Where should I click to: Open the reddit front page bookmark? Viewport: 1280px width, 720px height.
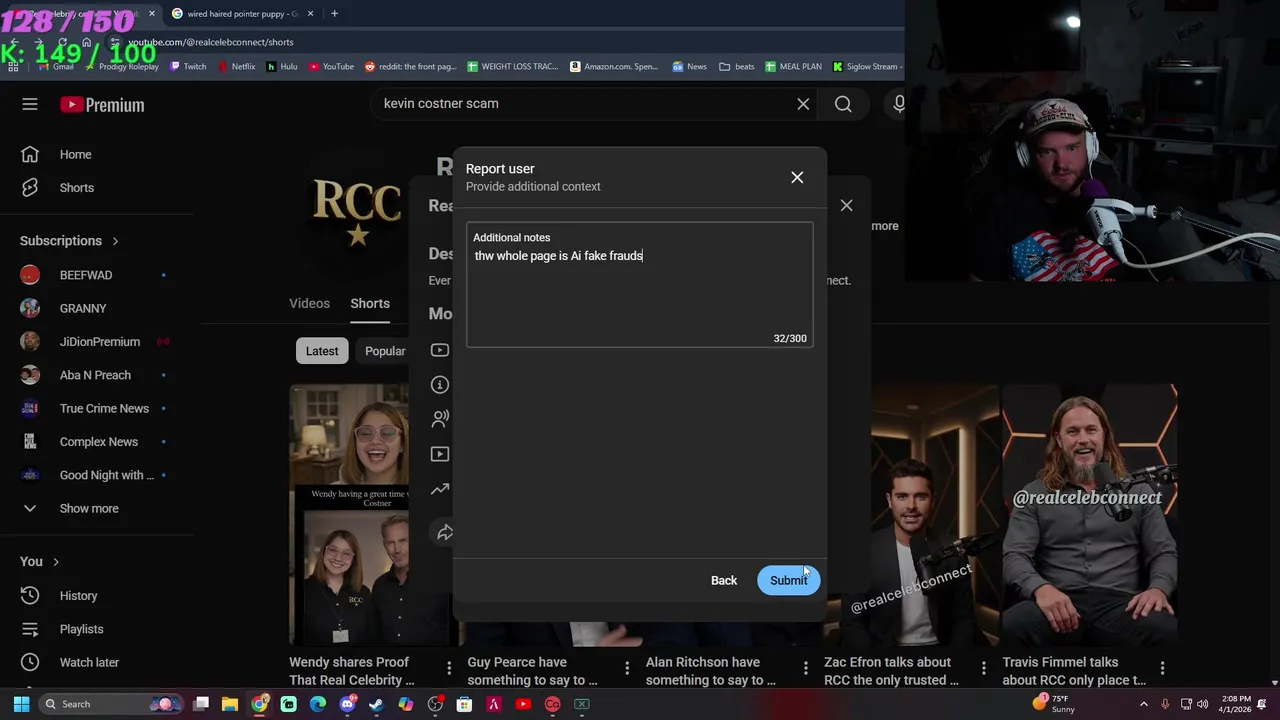[410, 66]
